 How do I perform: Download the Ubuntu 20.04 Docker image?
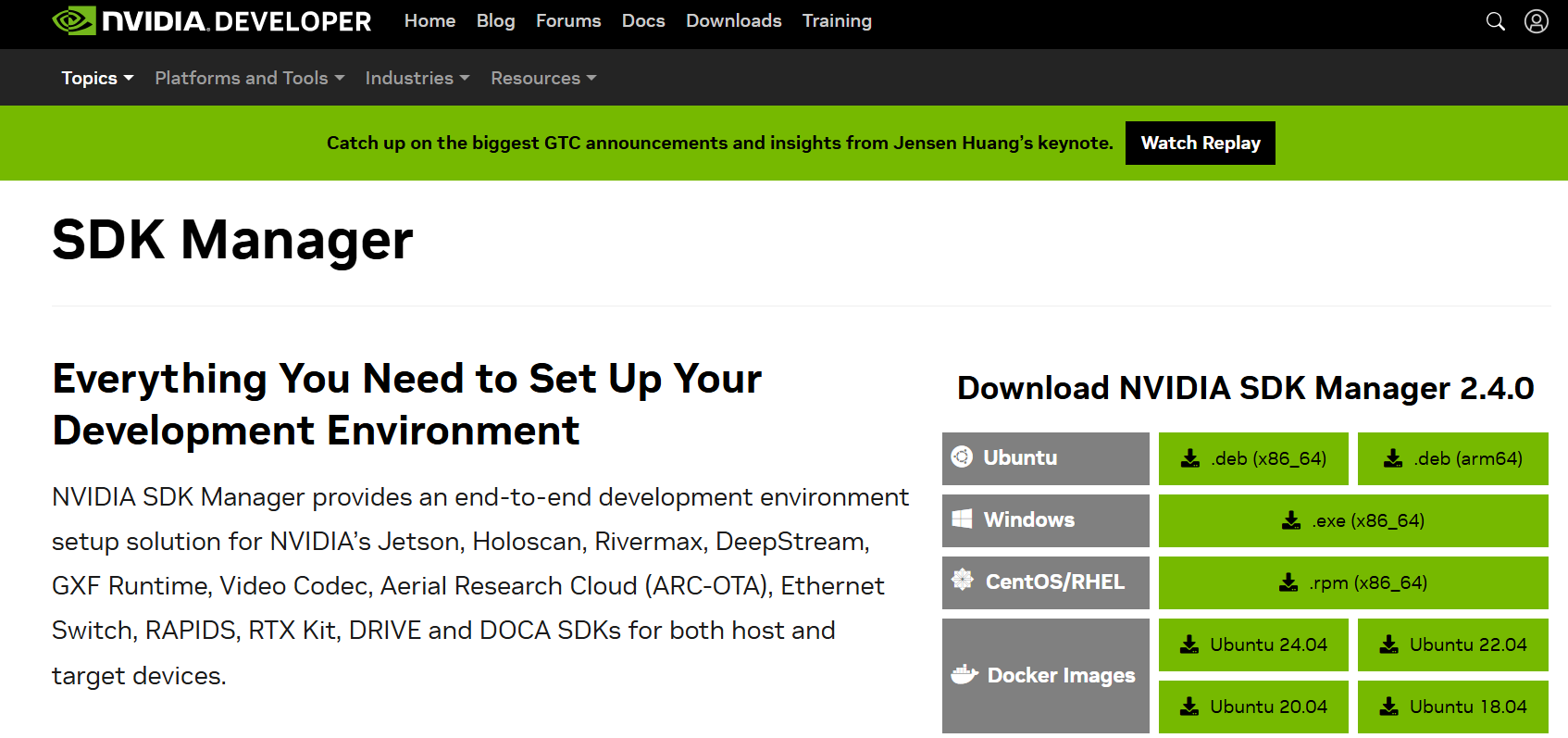pyautogui.click(x=1253, y=707)
